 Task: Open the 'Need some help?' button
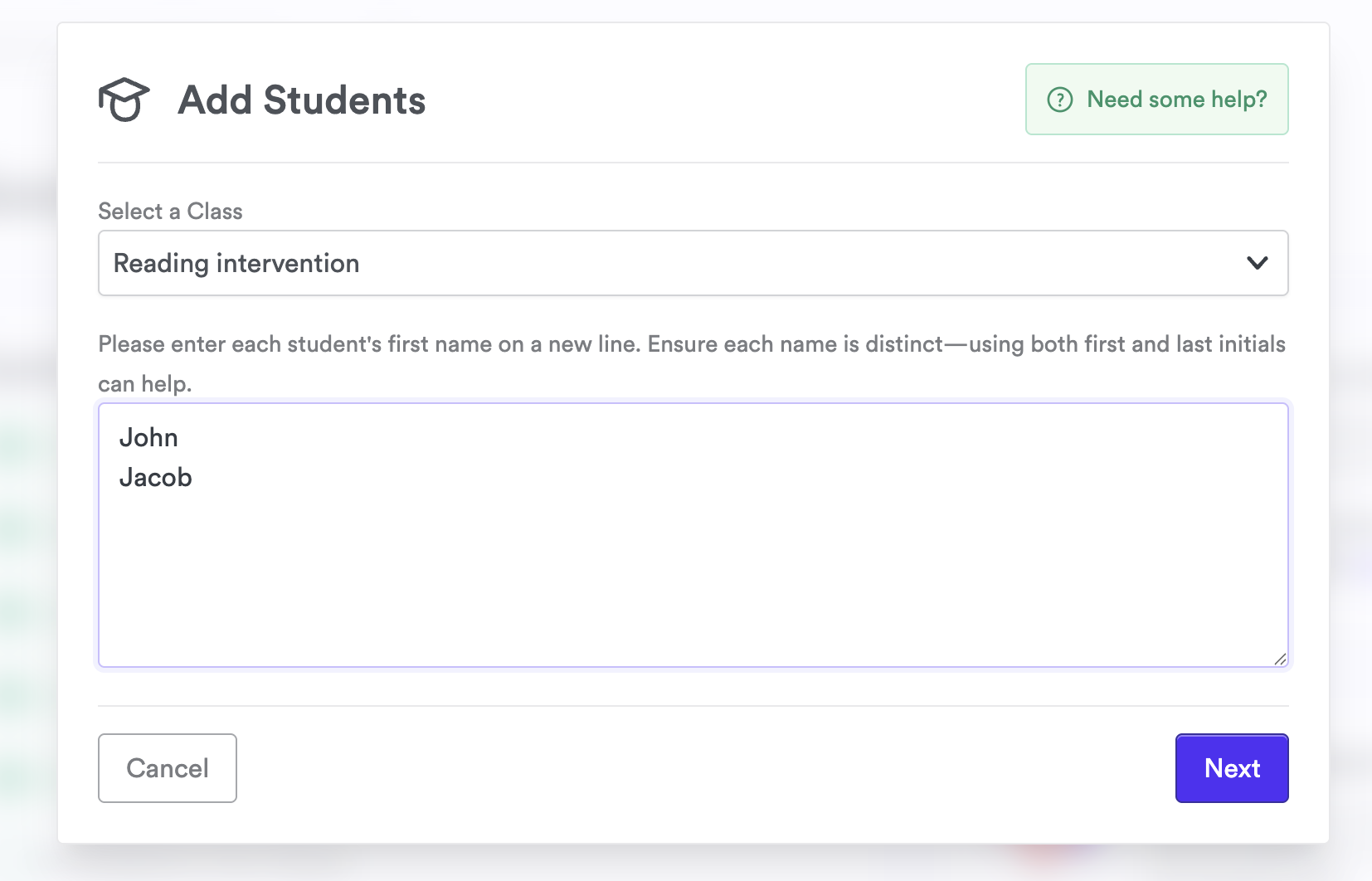click(x=1156, y=100)
